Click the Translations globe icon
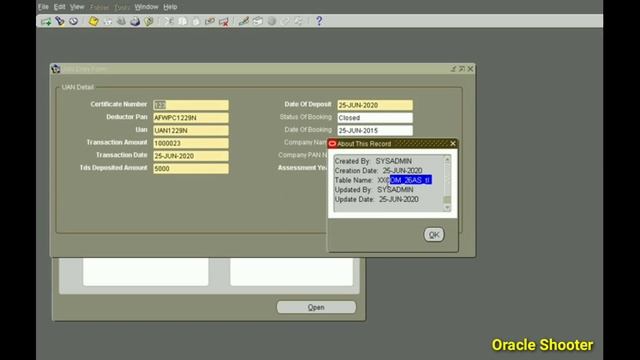The height and width of the screenshot is (360, 640). (271, 21)
